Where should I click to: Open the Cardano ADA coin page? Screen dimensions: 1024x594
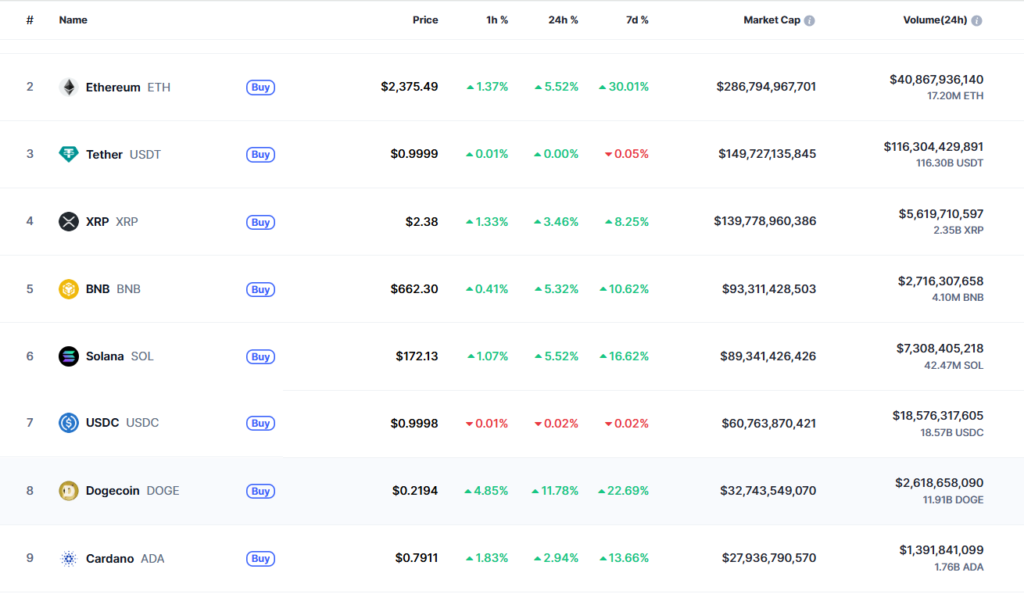click(125, 559)
